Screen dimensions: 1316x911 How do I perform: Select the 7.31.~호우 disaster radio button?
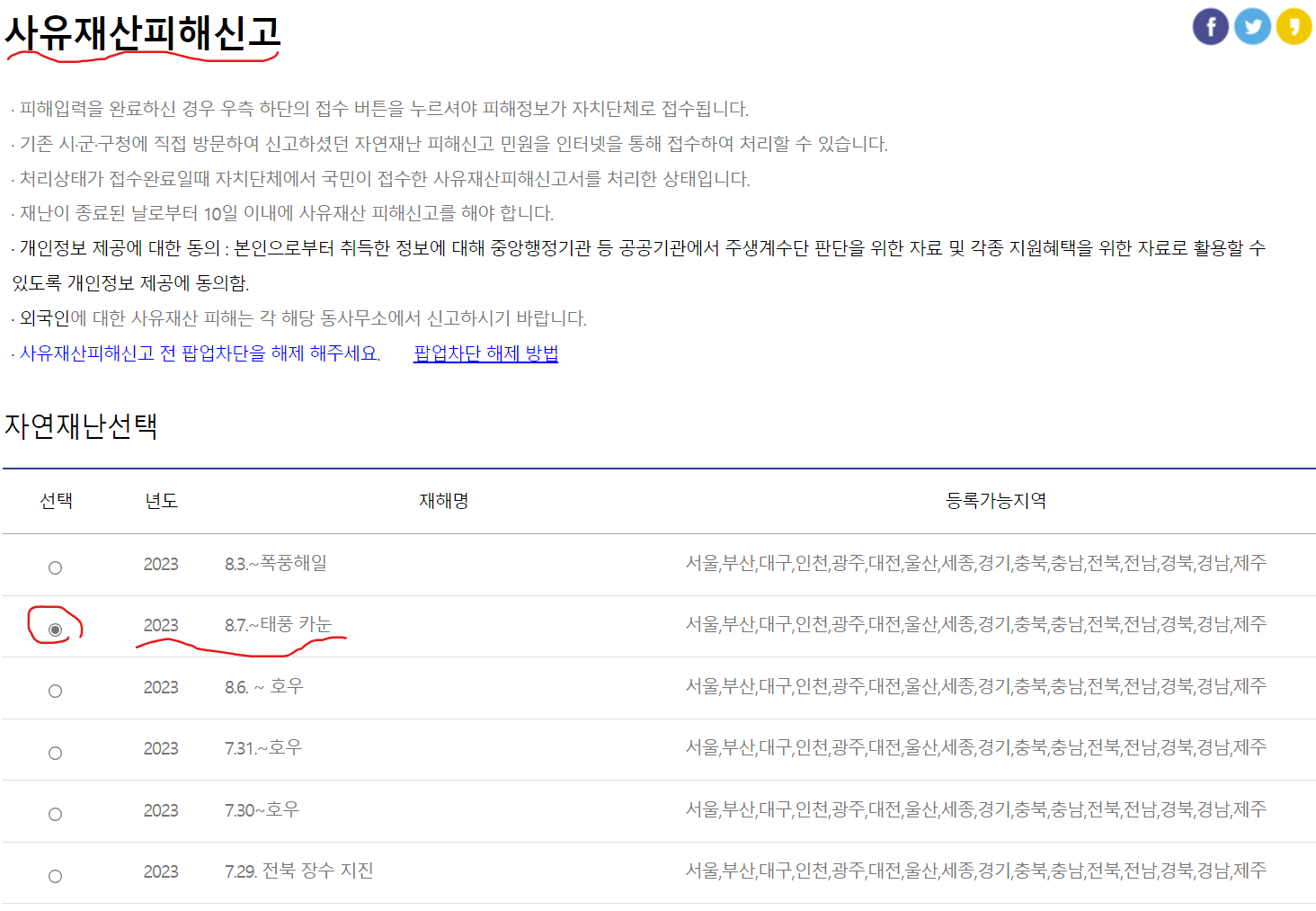(x=55, y=753)
